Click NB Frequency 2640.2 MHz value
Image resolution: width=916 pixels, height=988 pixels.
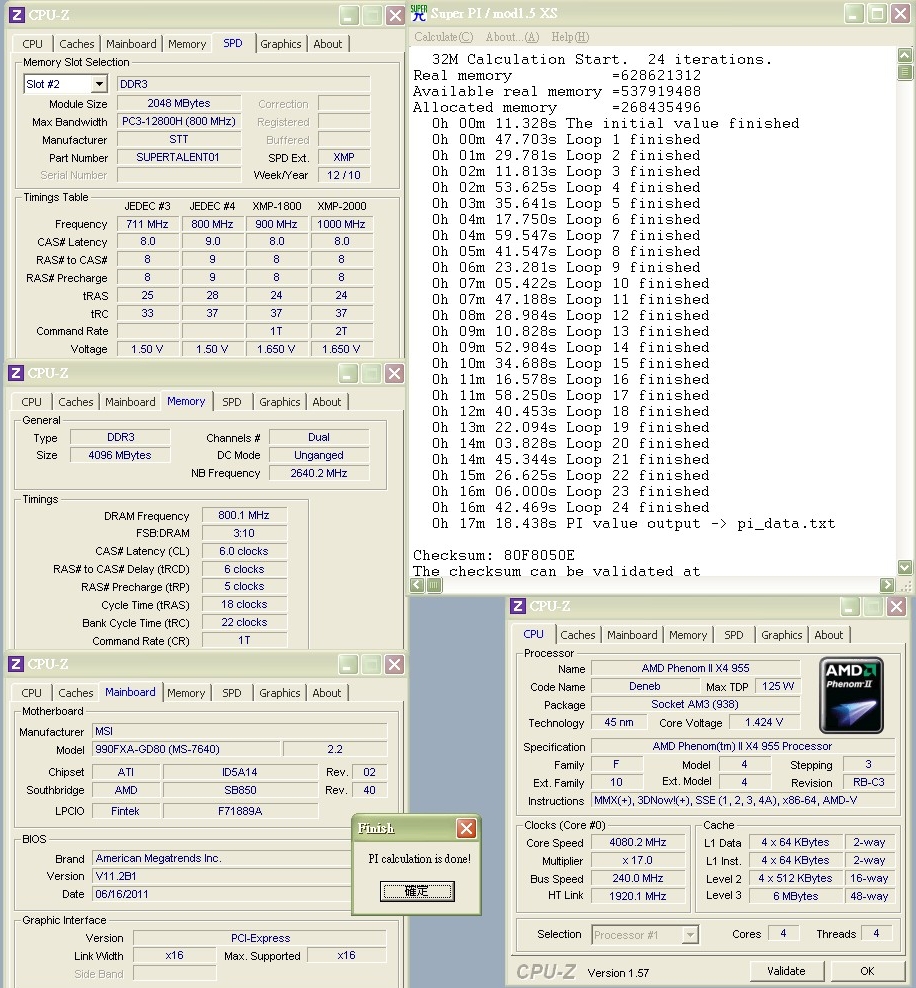click(x=319, y=473)
